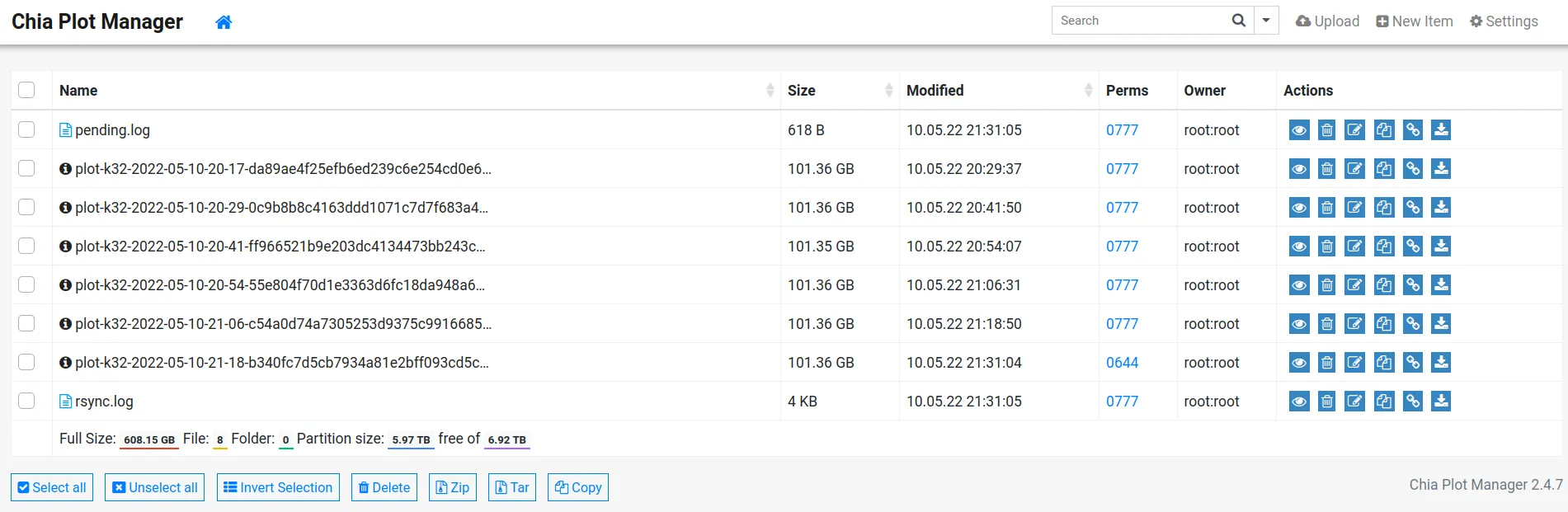The image size is (1568, 512).
Task: Download the rsync.log file
Action: point(1441,402)
